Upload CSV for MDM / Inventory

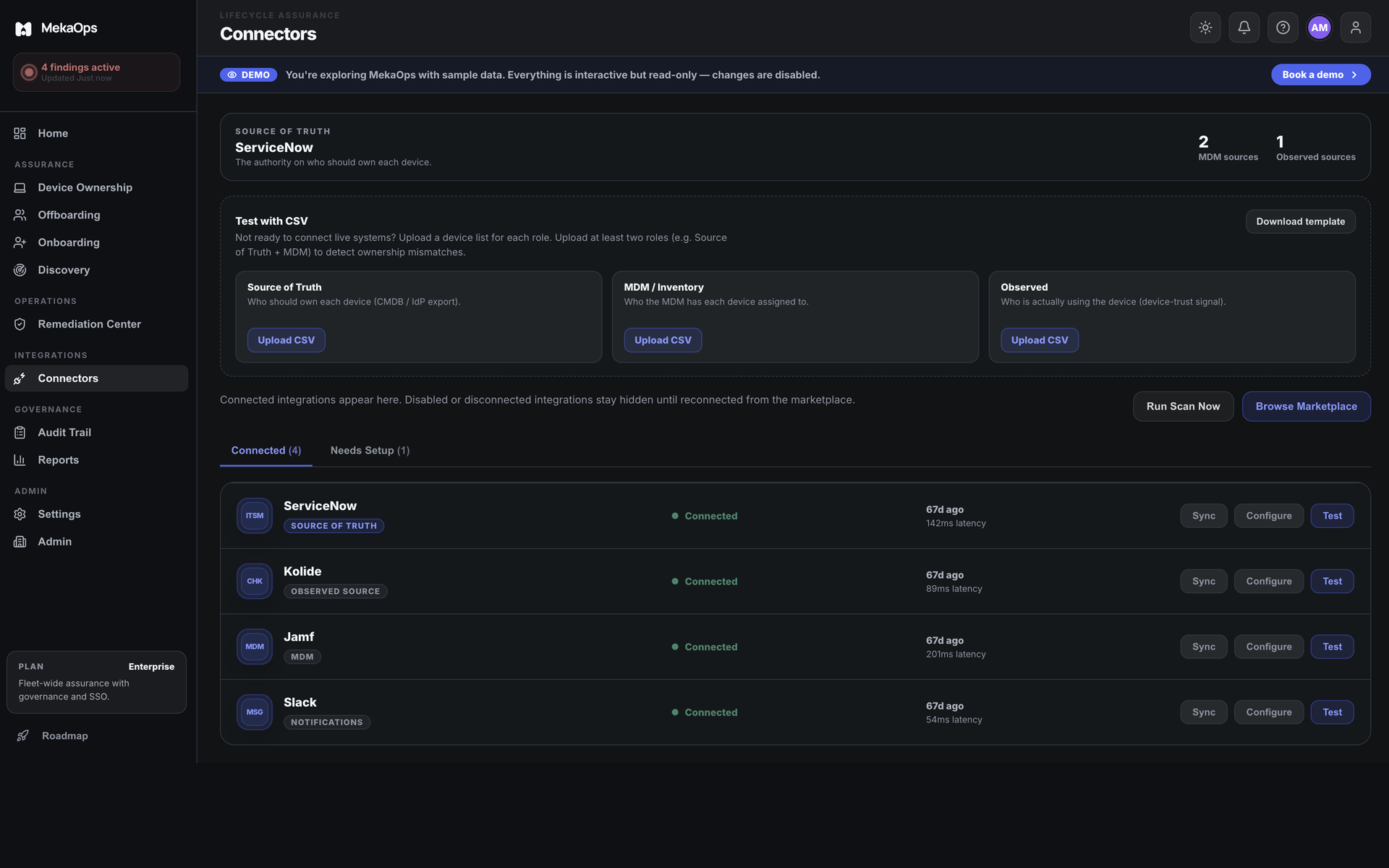click(x=663, y=340)
